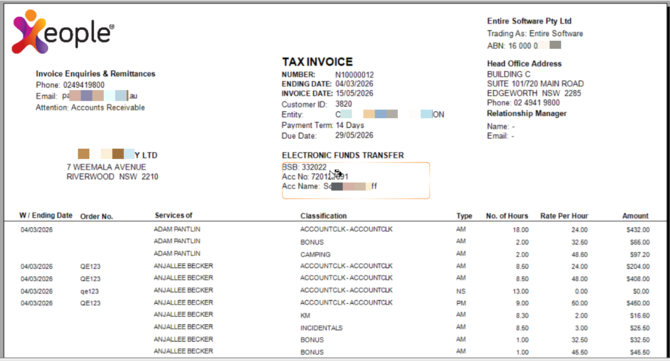Click Order No. column header
This screenshot has height=361, width=670.
(x=96, y=216)
